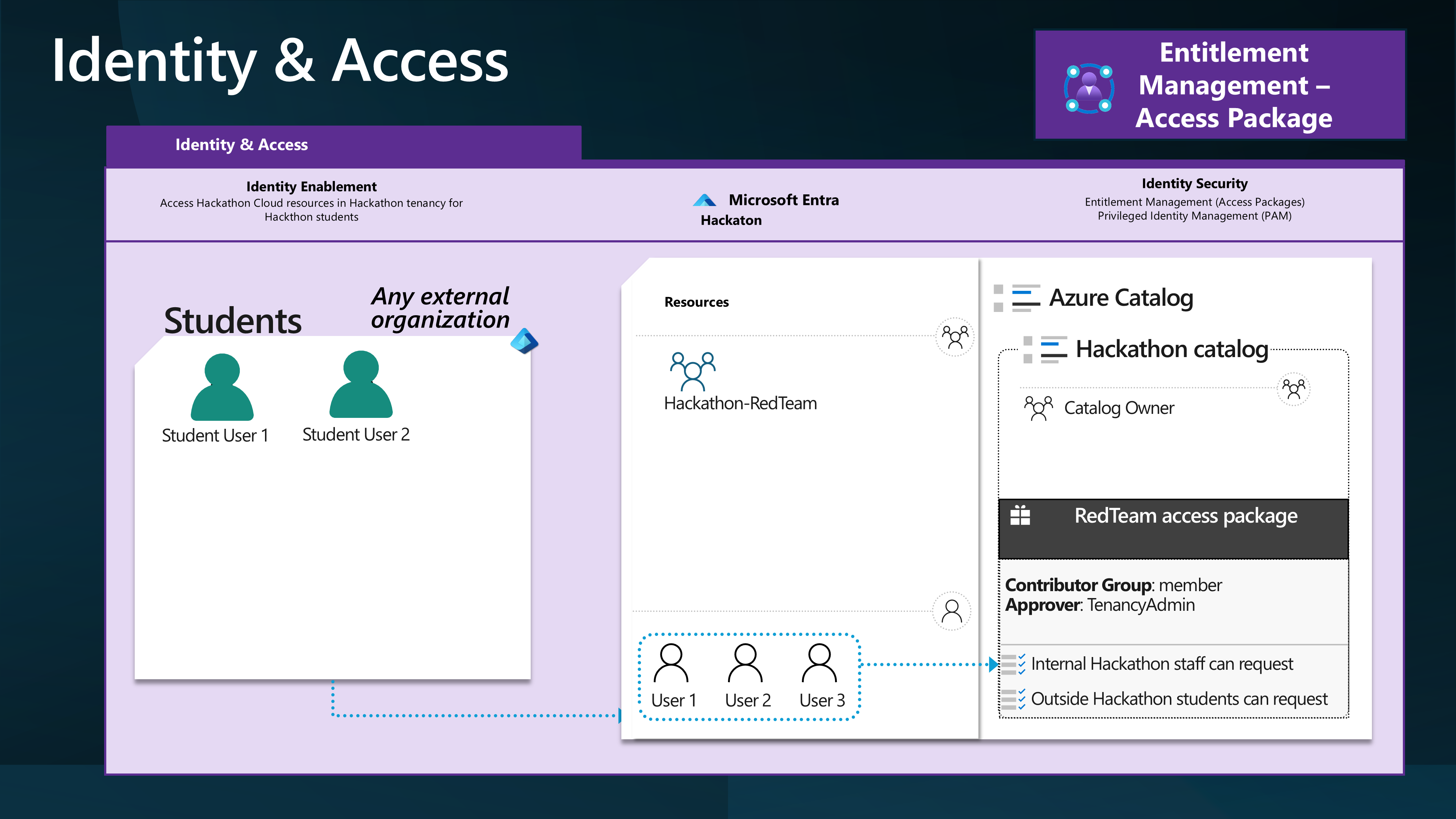Click the Access Hackathon Cloud resources description
This screenshot has height=819, width=1456.
[x=311, y=210]
